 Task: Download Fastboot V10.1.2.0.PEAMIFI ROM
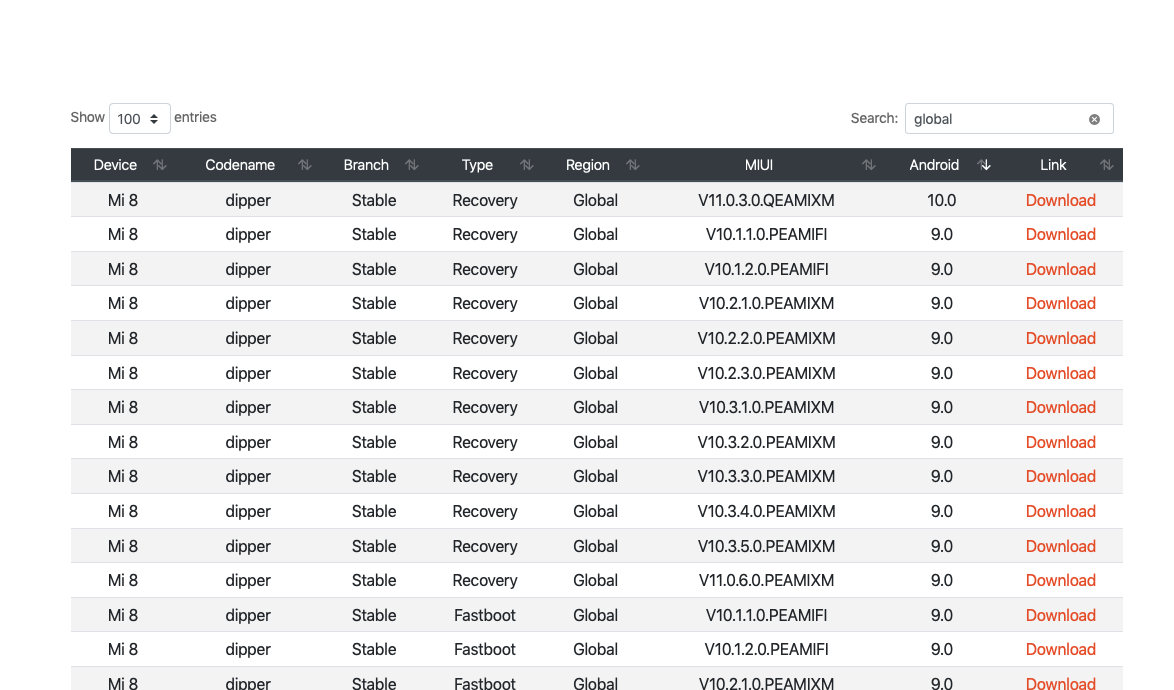point(1060,649)
